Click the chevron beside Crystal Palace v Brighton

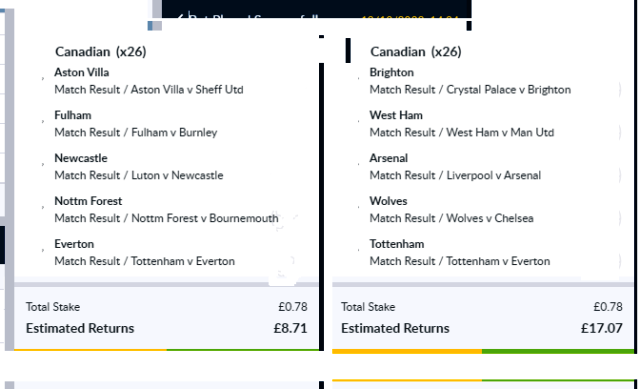tap(620, 89)
